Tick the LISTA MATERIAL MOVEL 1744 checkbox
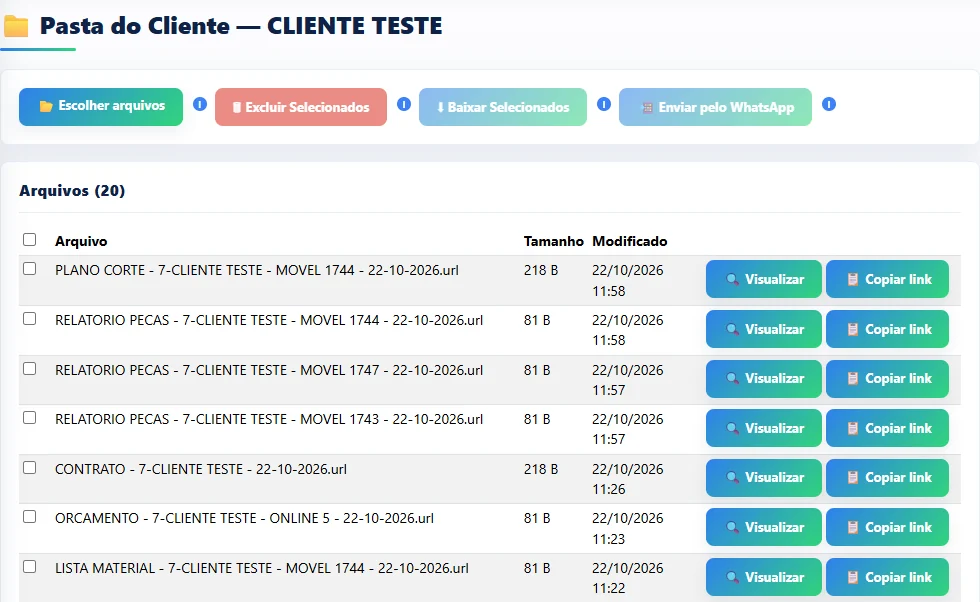The width and height of the screenshot is (980, 602). [29, 567]
